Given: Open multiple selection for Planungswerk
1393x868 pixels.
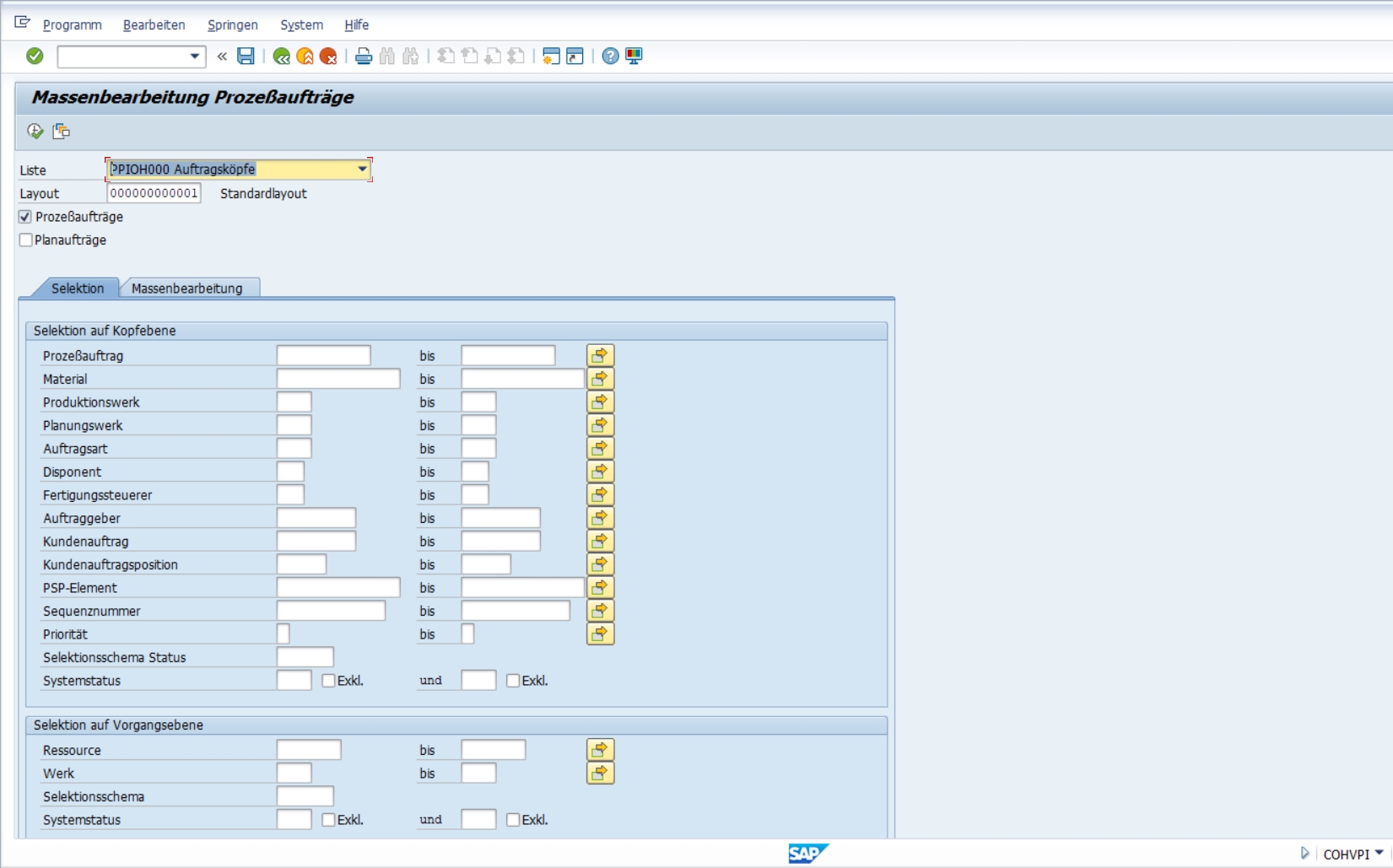Looking at the screenshot, I should pyautogui.click(x=600, y=425).
